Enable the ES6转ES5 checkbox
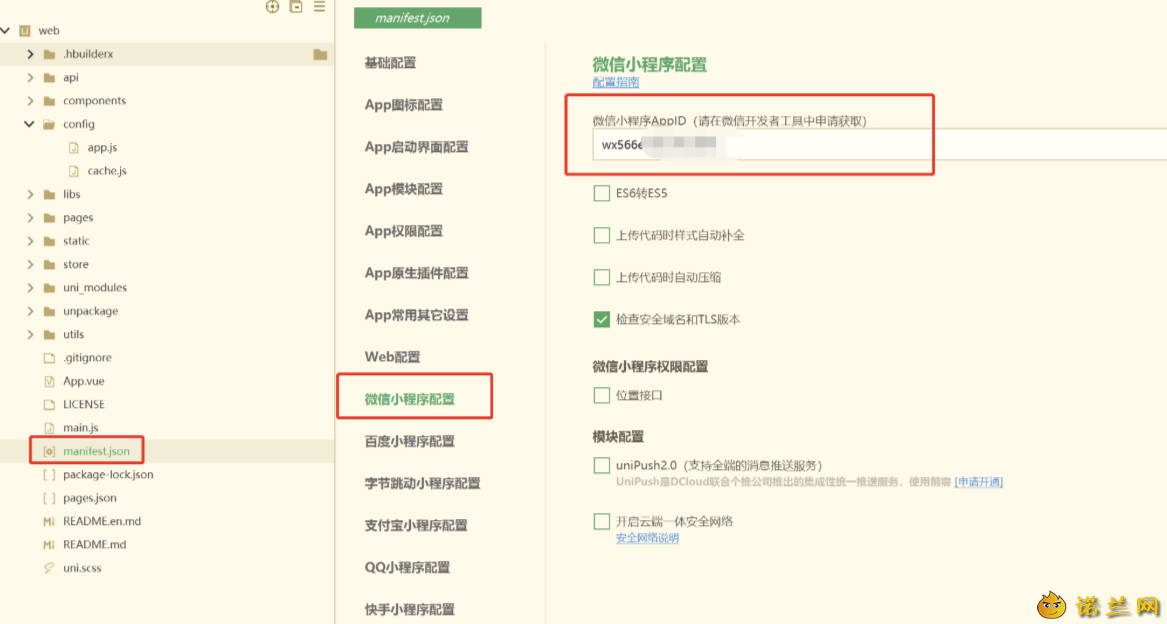Screen dimensions: 1167x624 coord(601,194)
